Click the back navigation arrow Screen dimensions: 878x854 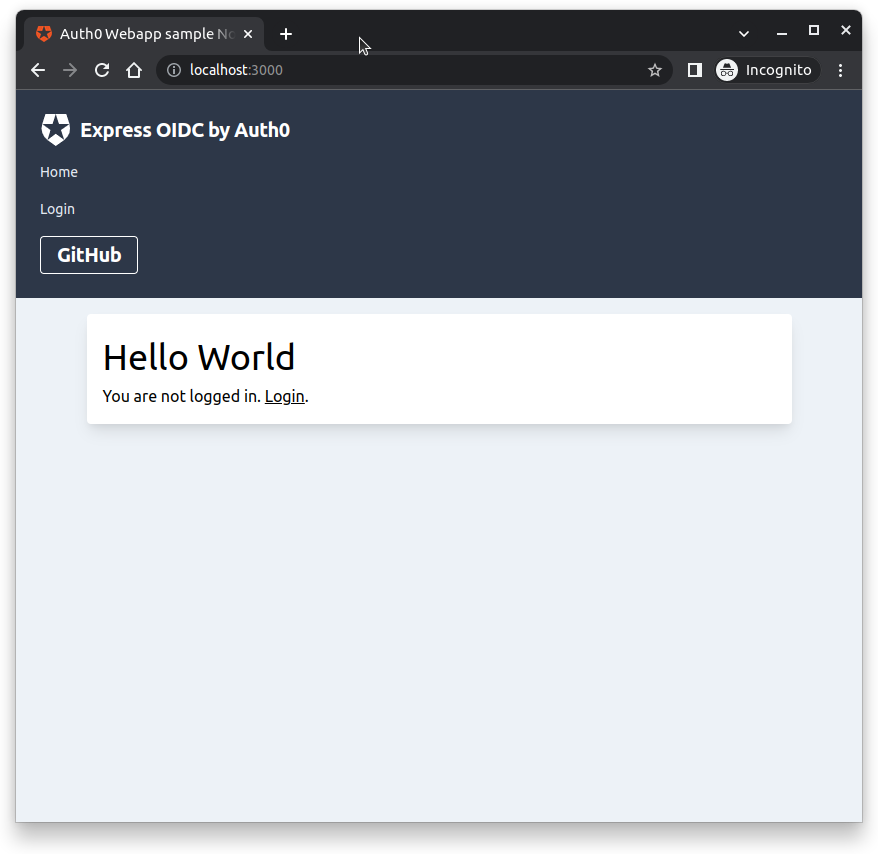click(37, 70)
